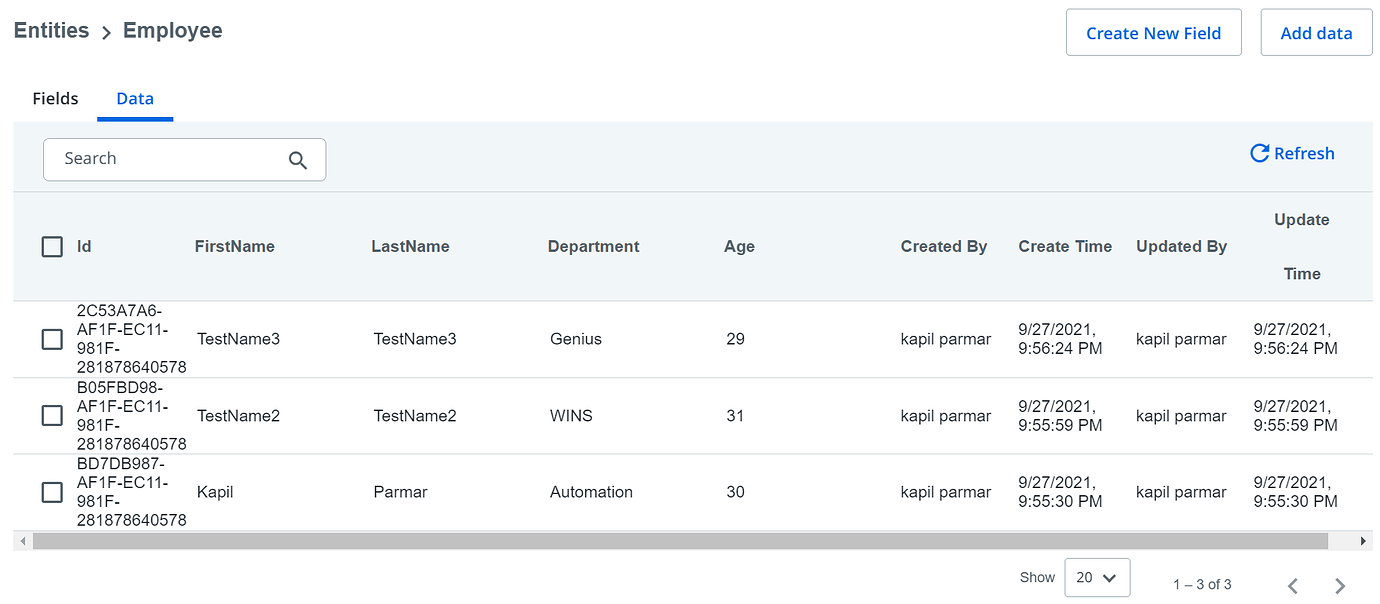Go to next page arrow

(x=1340, y=586)
